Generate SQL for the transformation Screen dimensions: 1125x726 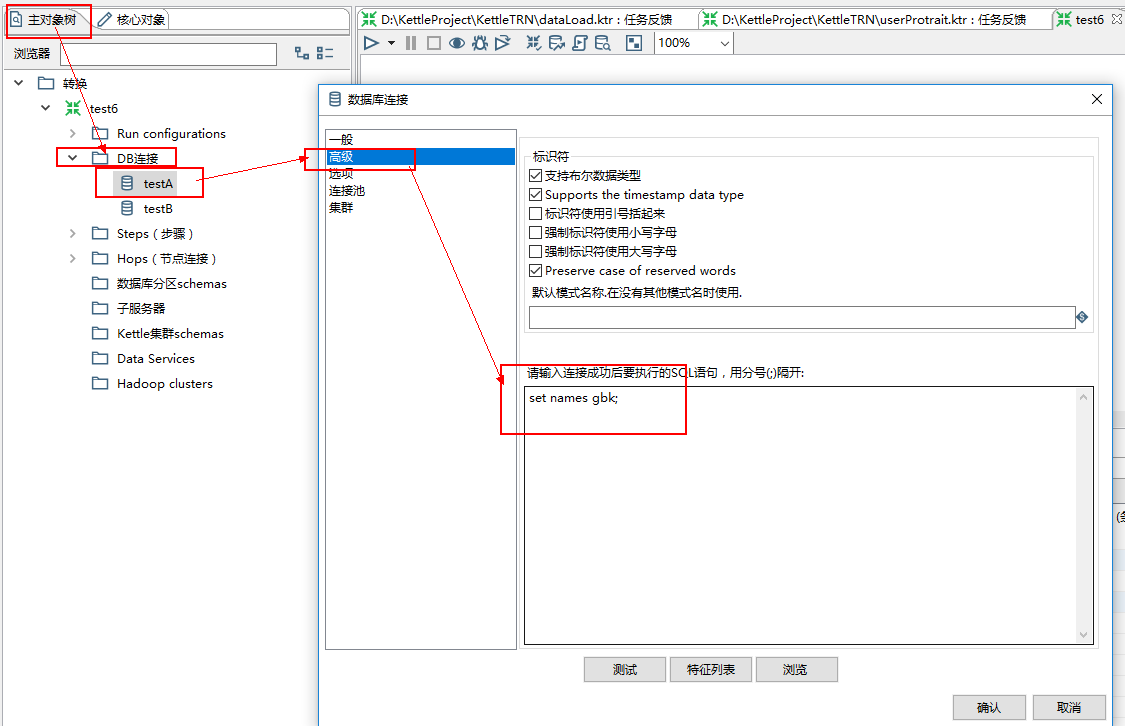click(580, 43)
